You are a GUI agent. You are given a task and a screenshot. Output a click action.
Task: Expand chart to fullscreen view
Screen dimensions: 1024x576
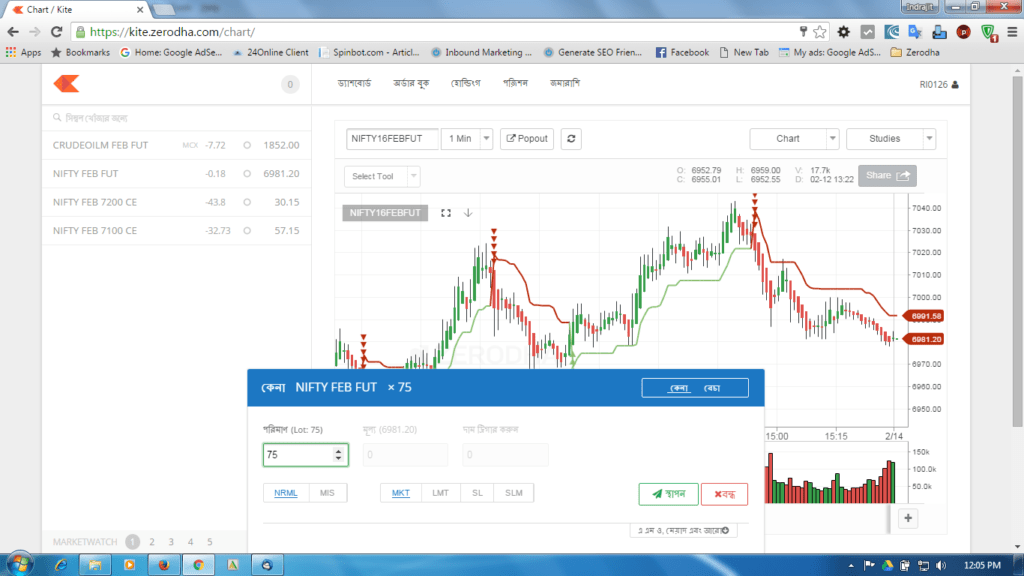(x=444, y=212)
